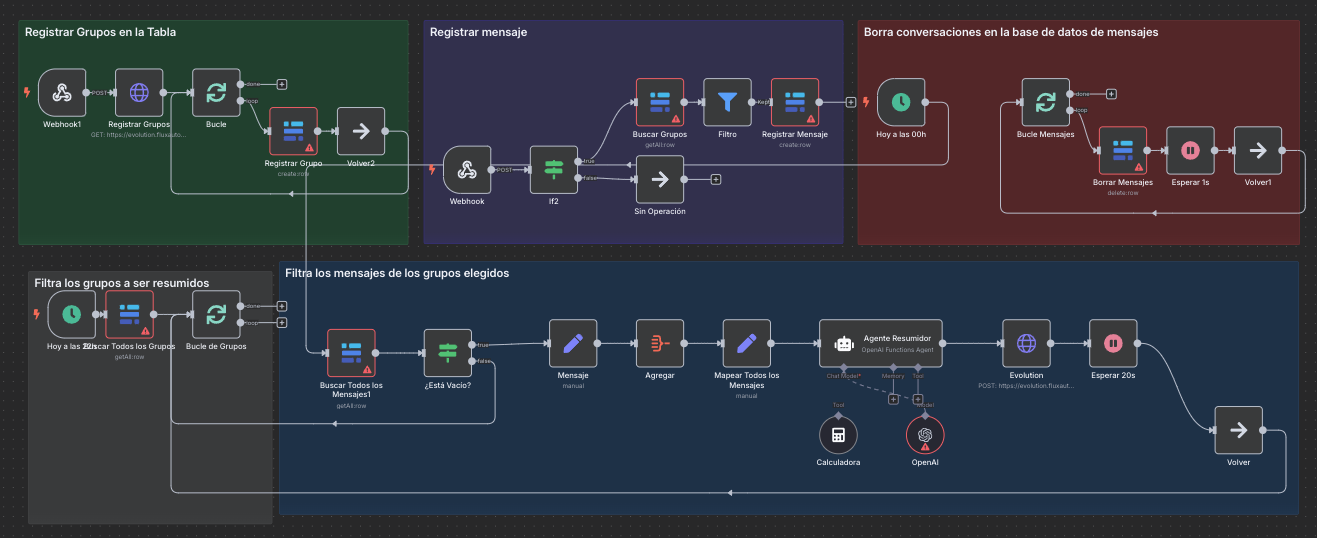
Task: Select the ¿Está Vacío? condition node
Action: [447, 353]
